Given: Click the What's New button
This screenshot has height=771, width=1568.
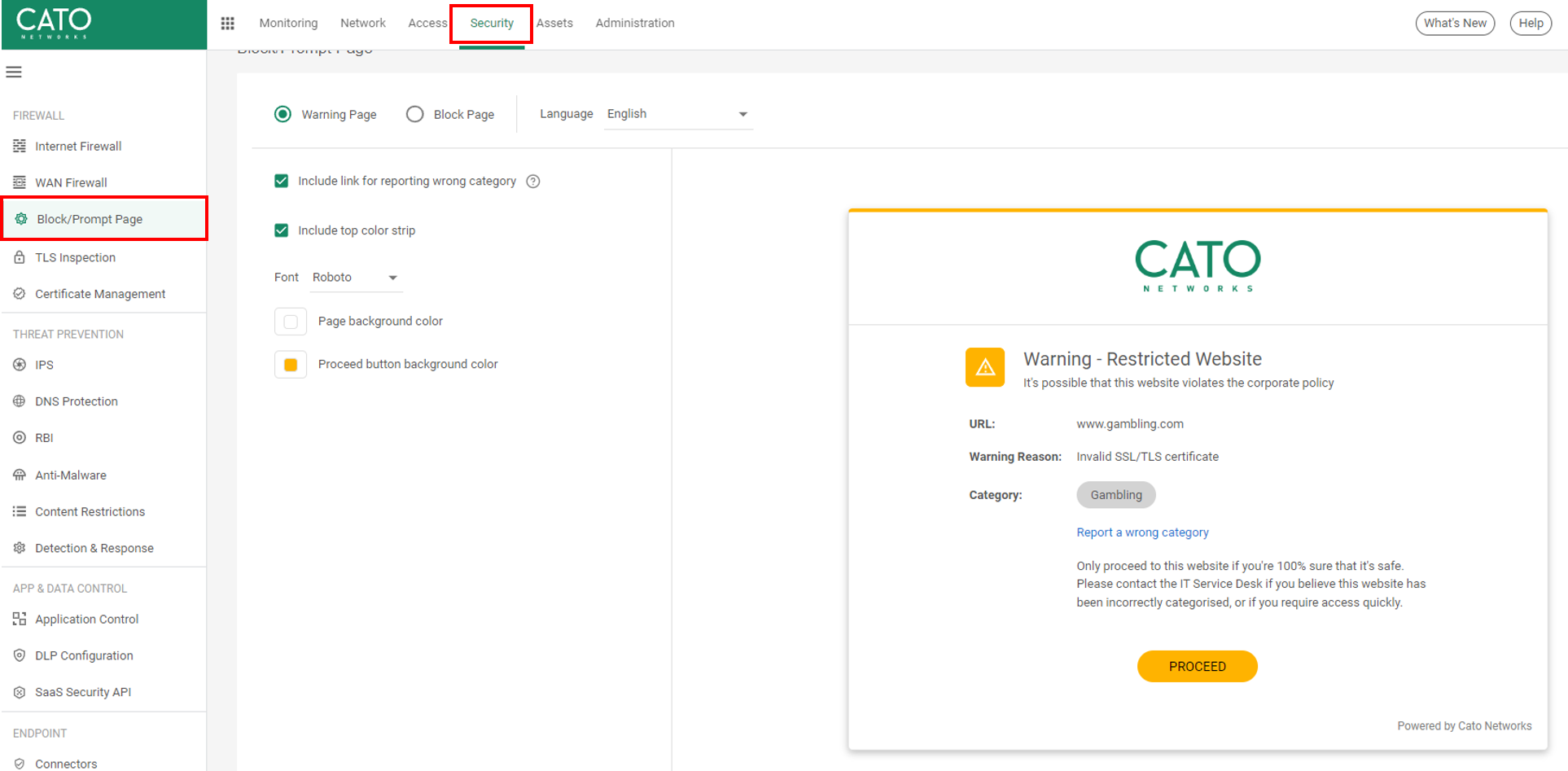Looking at the screenshot, I should (x=1455, y=23).
